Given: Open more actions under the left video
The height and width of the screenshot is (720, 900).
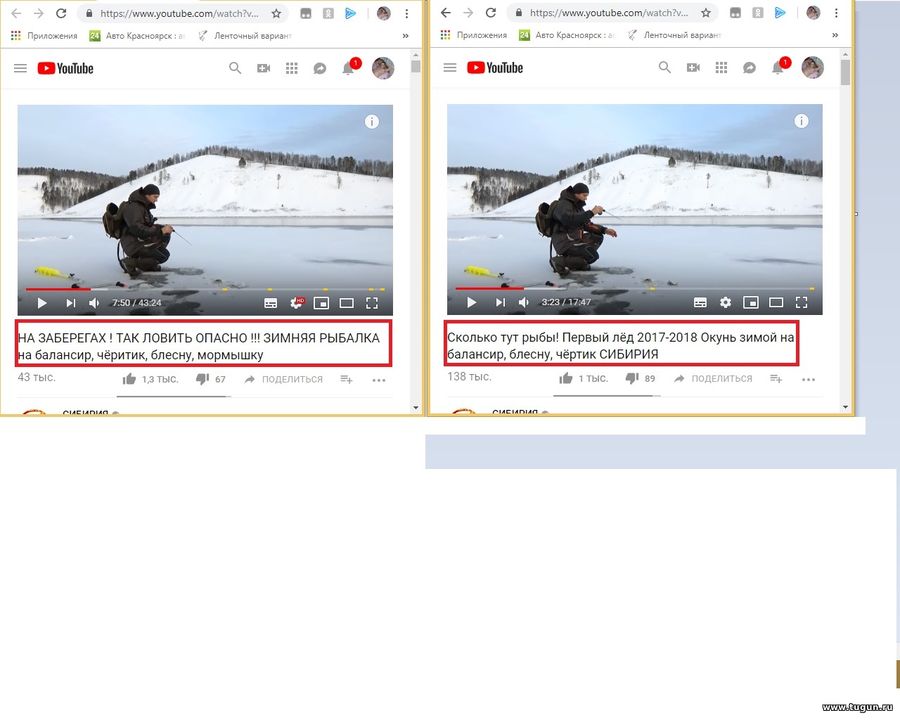Looking at the screenshot, I should tap(379, 380).
